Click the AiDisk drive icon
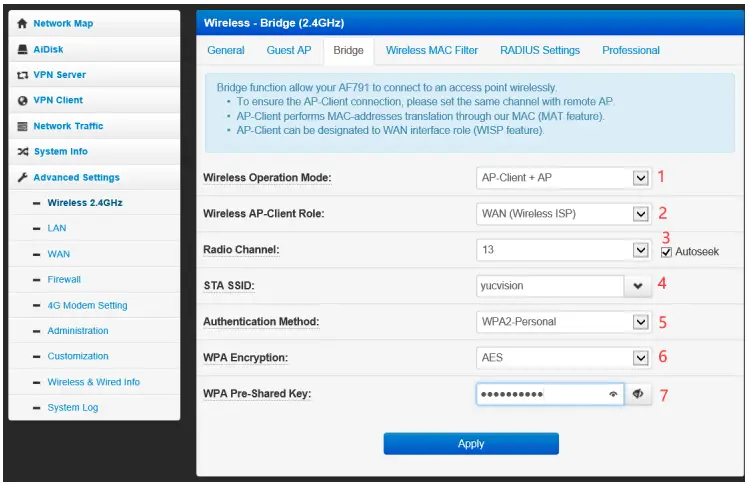750x484 pixels. [23, 49]
